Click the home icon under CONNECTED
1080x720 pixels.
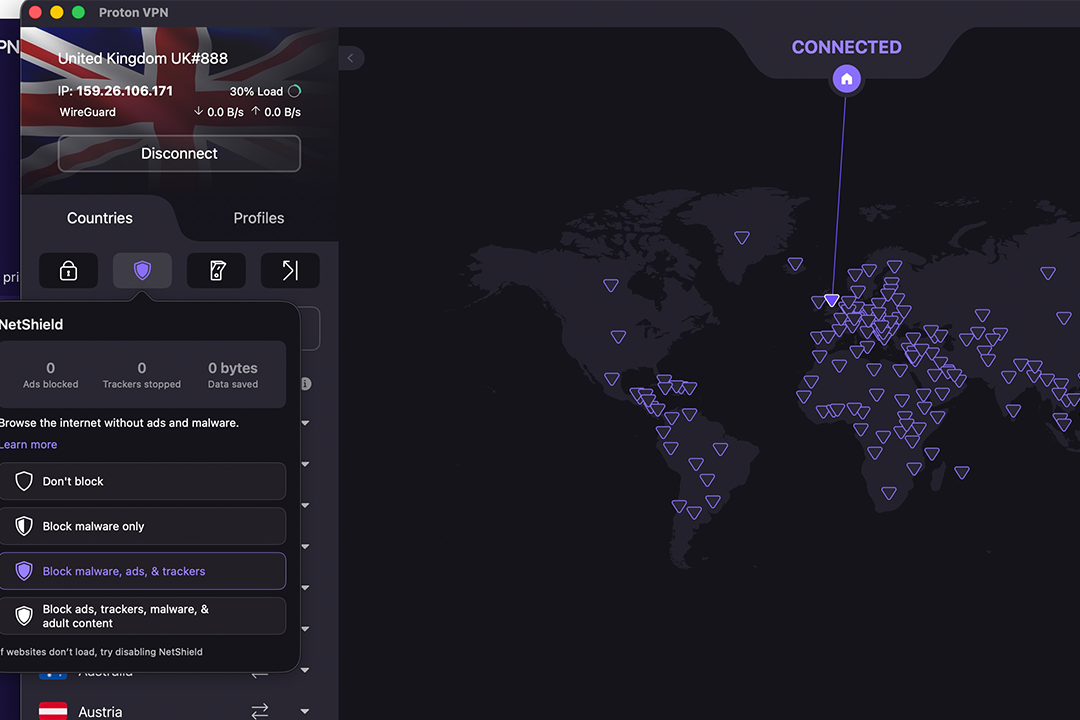click(x=847, y=79)
